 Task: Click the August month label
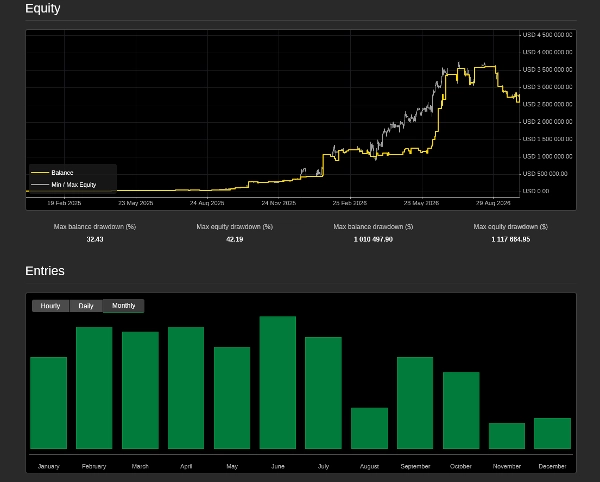pyautogui.click(x=369, y=466)
